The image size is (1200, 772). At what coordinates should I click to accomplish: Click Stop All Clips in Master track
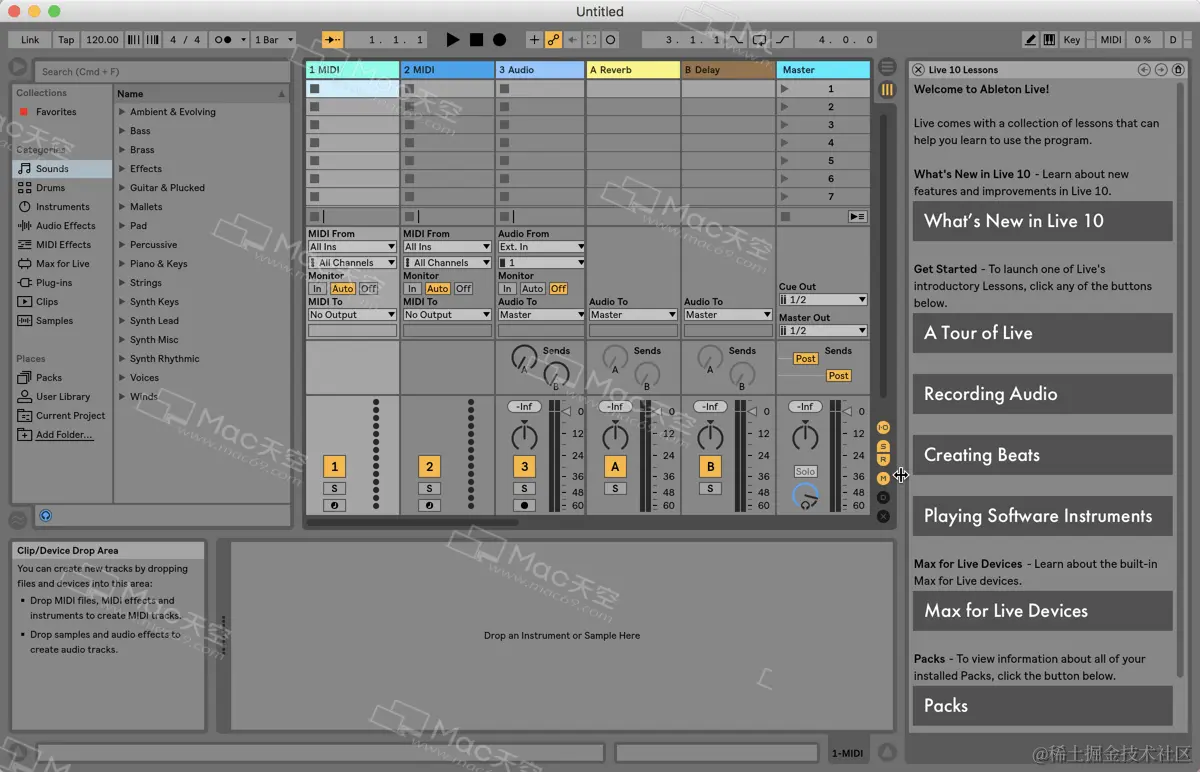pos(785,216)
